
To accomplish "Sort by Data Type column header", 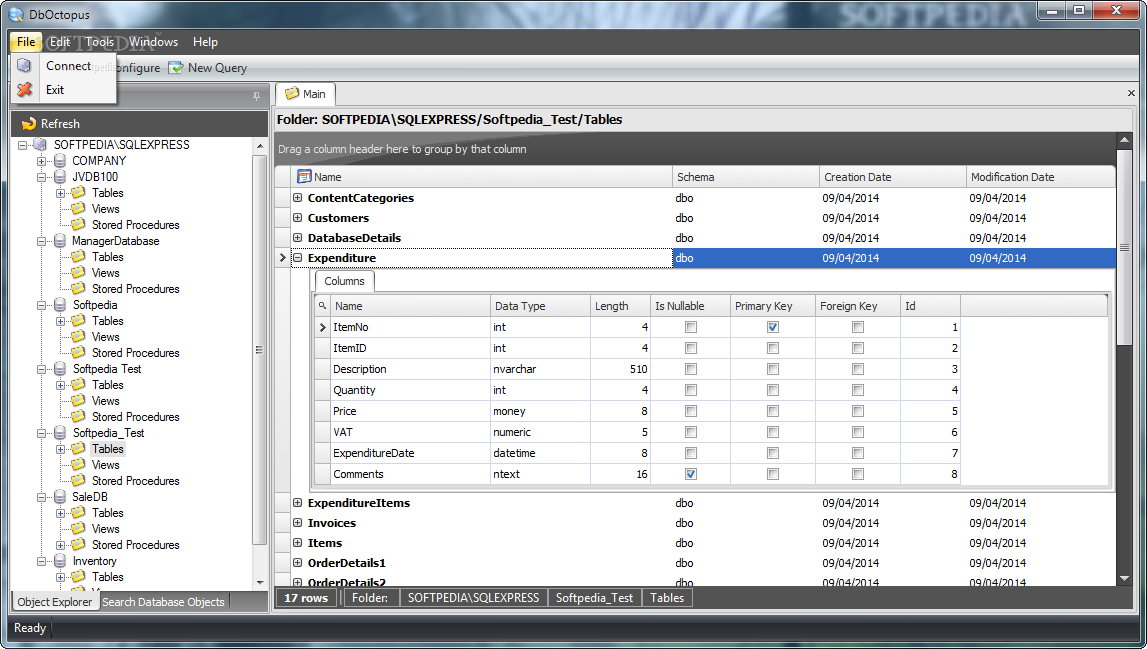I will [x=540, y=306].
